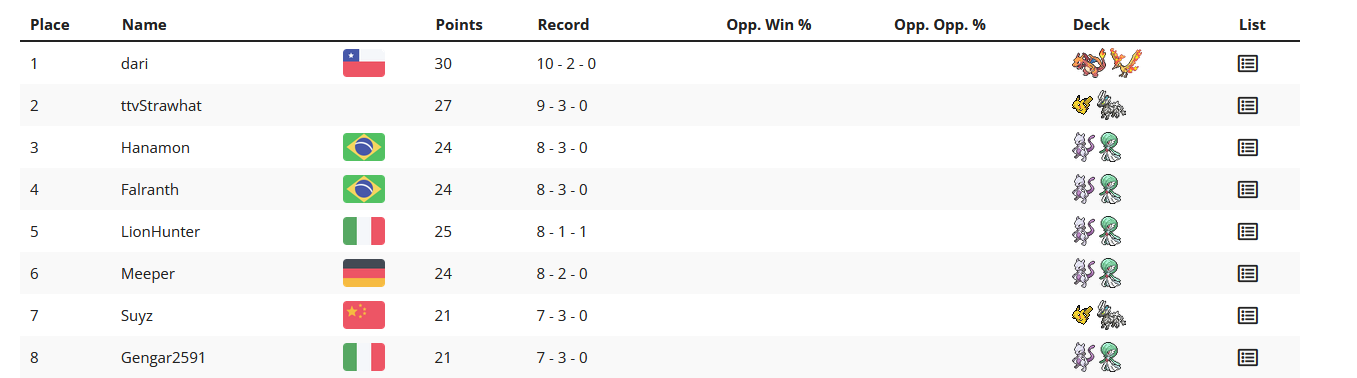Click ttvStrawhat's Pikachu deck sprites

click(x=1099, y=105)
